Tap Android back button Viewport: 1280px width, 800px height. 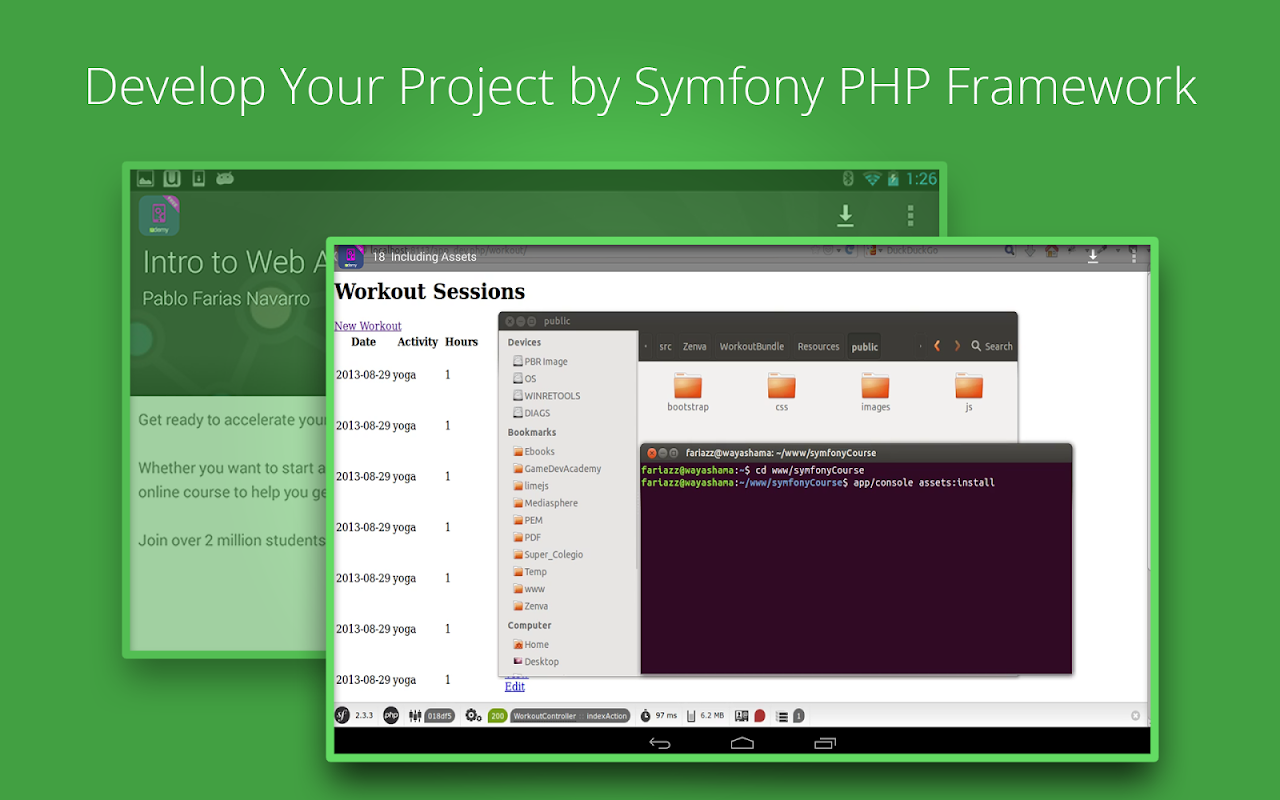click(x=660, y=742)
